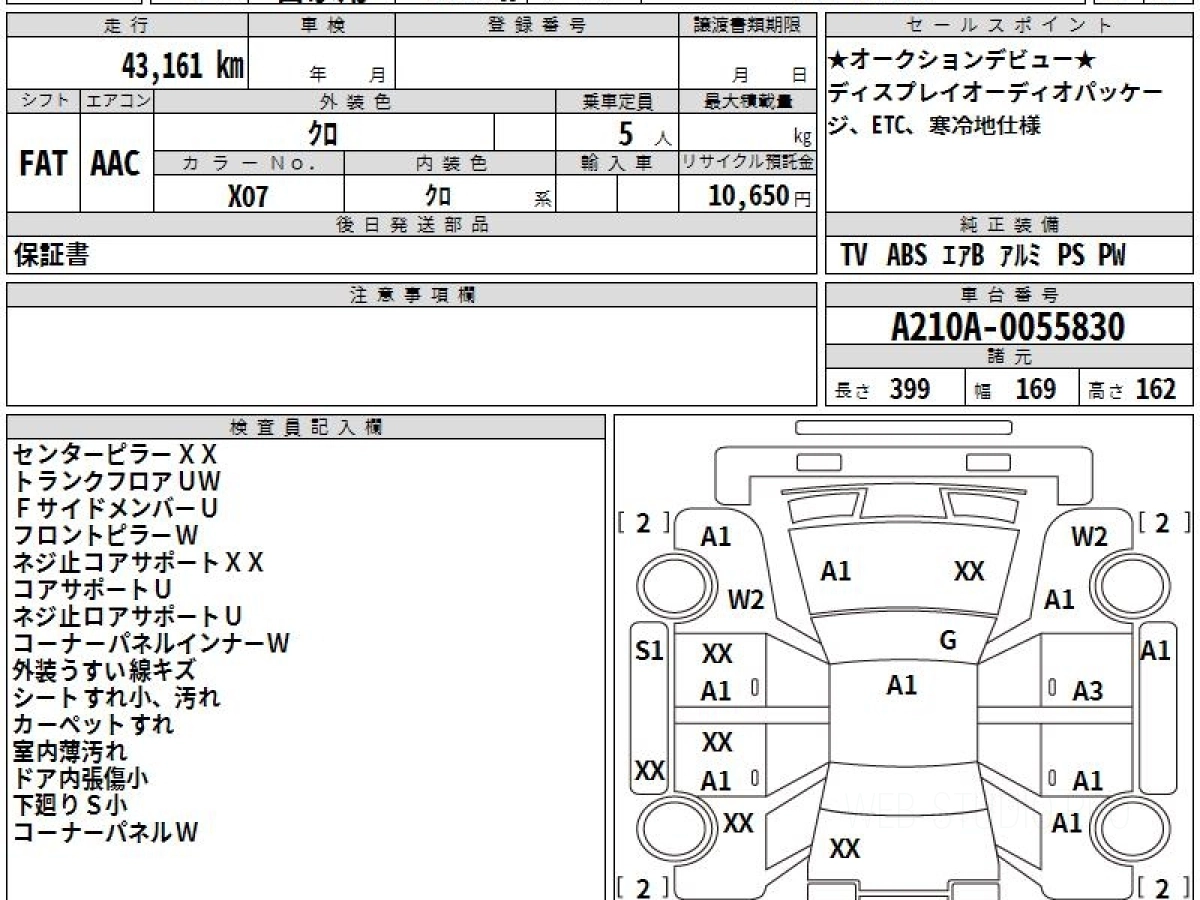Image resolution: width=1200 pixels, height=900 pixels.
Task: Click the 注意事項欄 header
Action: pyautogui.click(x=411, y=295)
